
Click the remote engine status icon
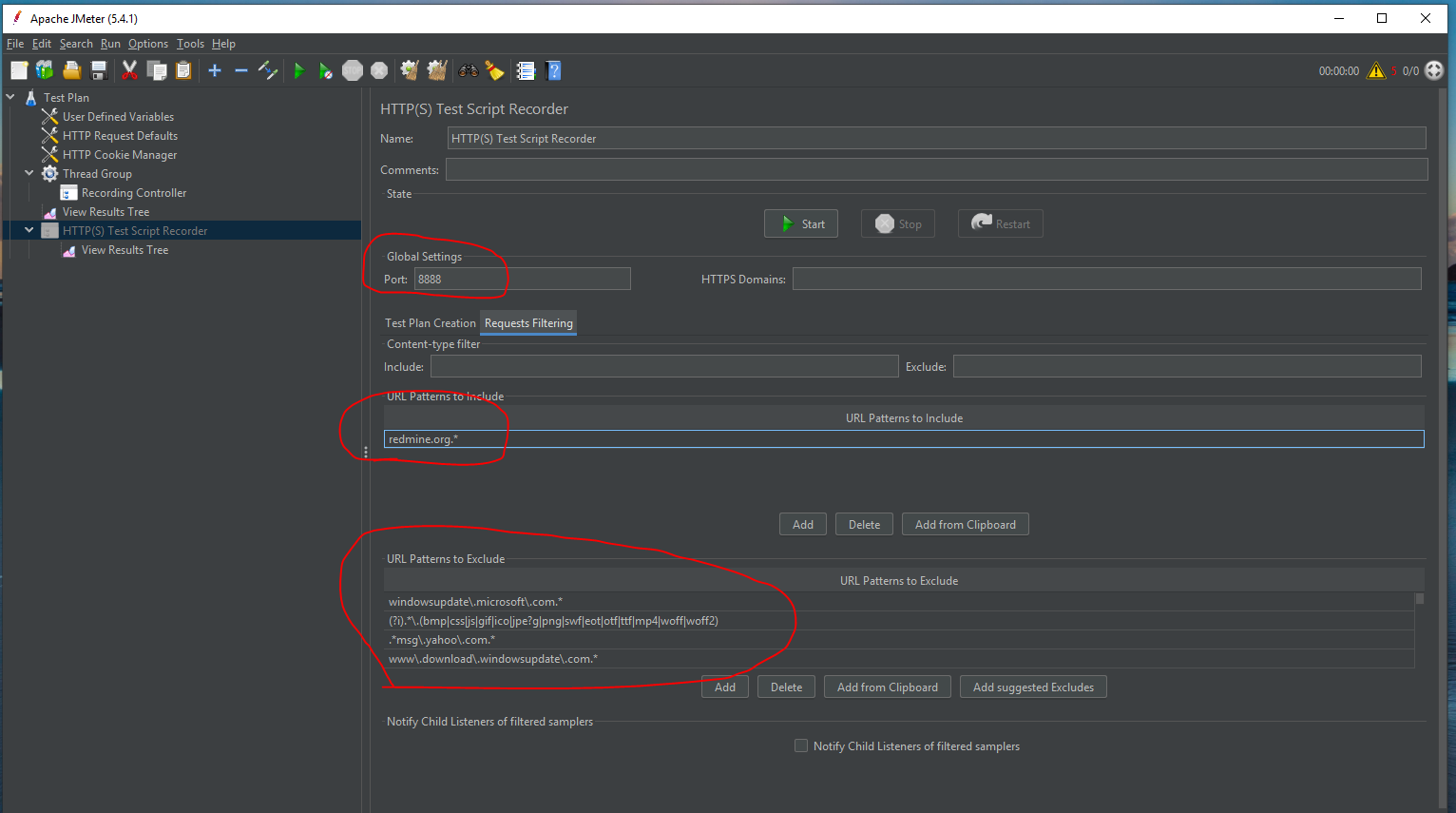tap(1435, 70)
